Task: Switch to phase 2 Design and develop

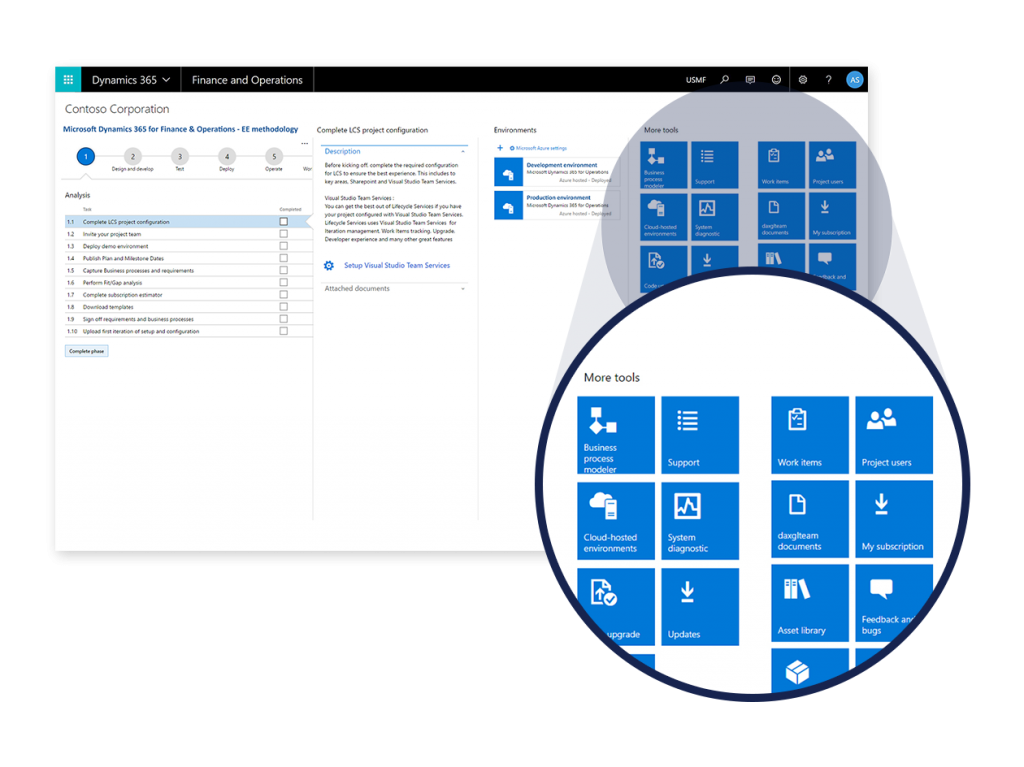Action: point(133,157)
